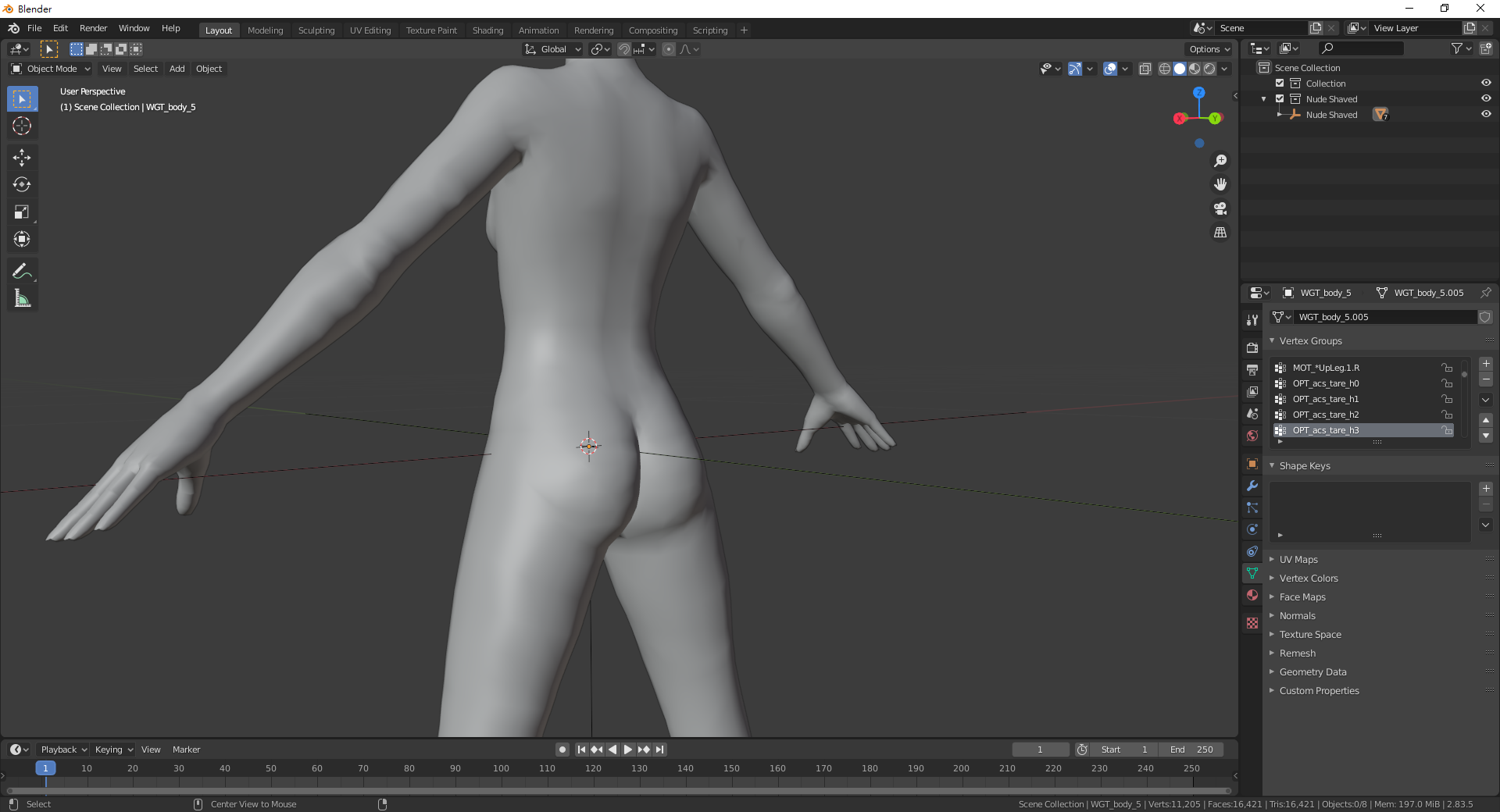Click the End frame 250 field
The height and width of the screenshot is (812, 1500).
(1191, 750)
